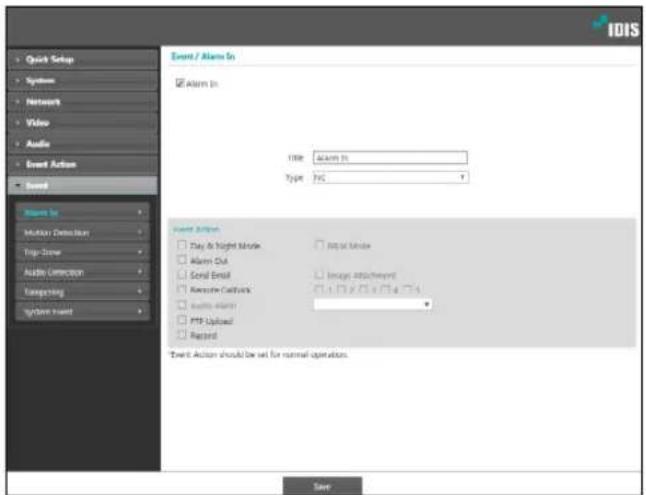The image size is (646, 495).
Task: Enable the Send Email checkbox
Action: (x=182, y=275)
